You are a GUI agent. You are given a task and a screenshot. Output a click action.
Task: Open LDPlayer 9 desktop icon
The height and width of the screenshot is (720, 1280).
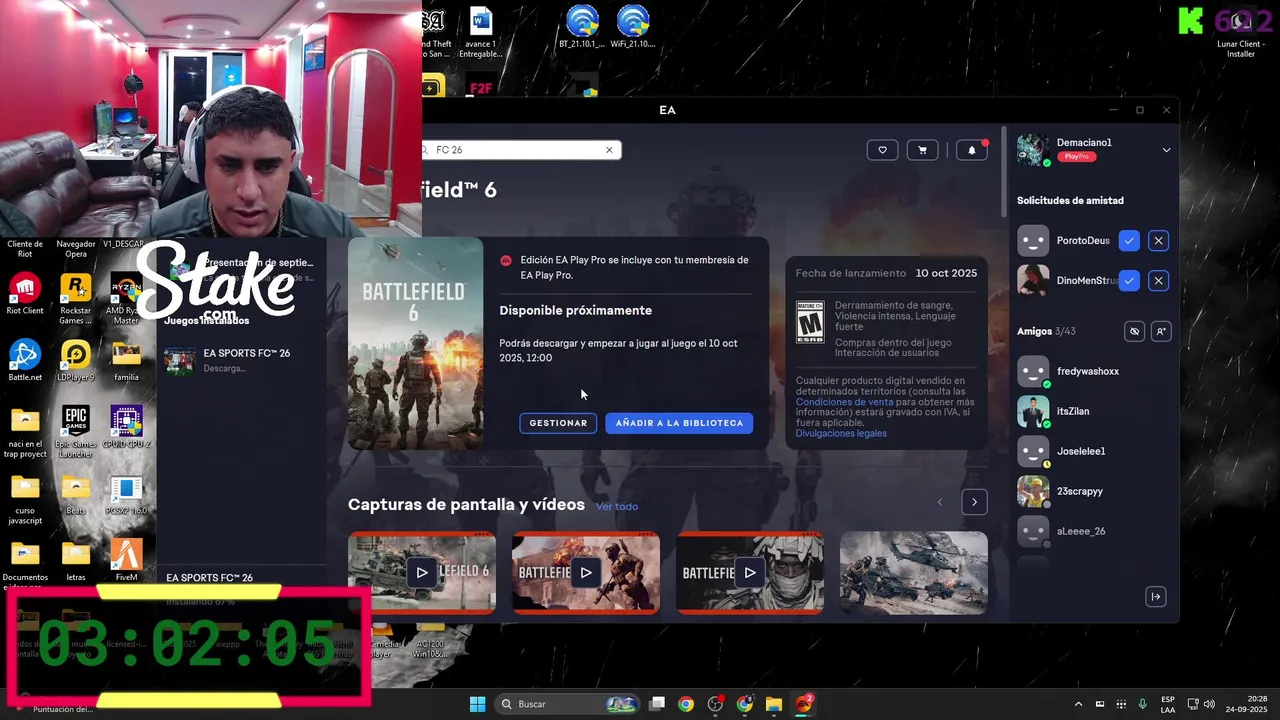pos(75,362)
